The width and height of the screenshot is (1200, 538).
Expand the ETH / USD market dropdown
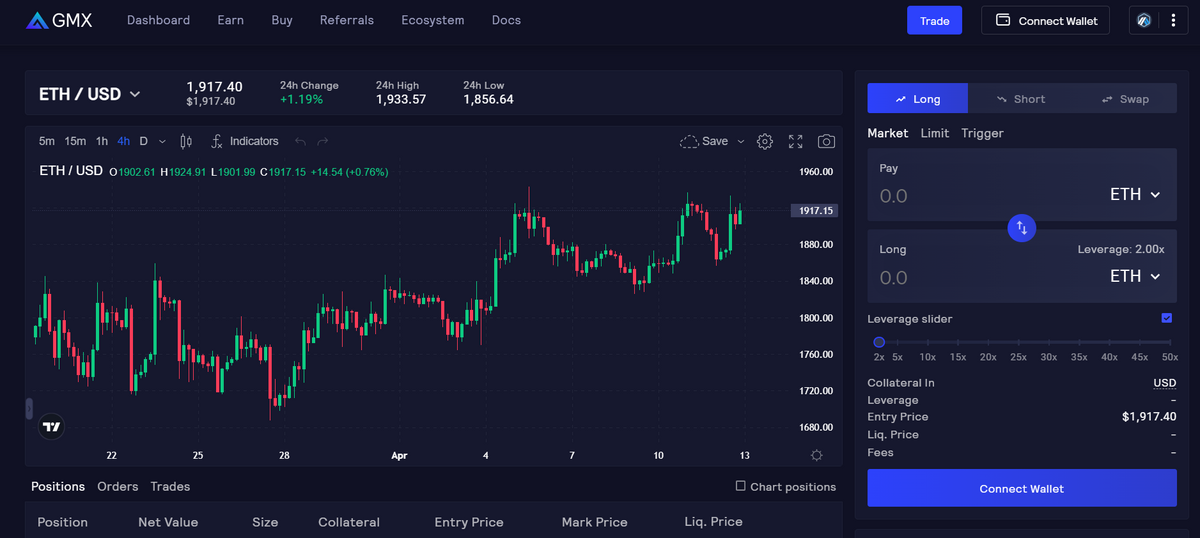coord(90,94)
